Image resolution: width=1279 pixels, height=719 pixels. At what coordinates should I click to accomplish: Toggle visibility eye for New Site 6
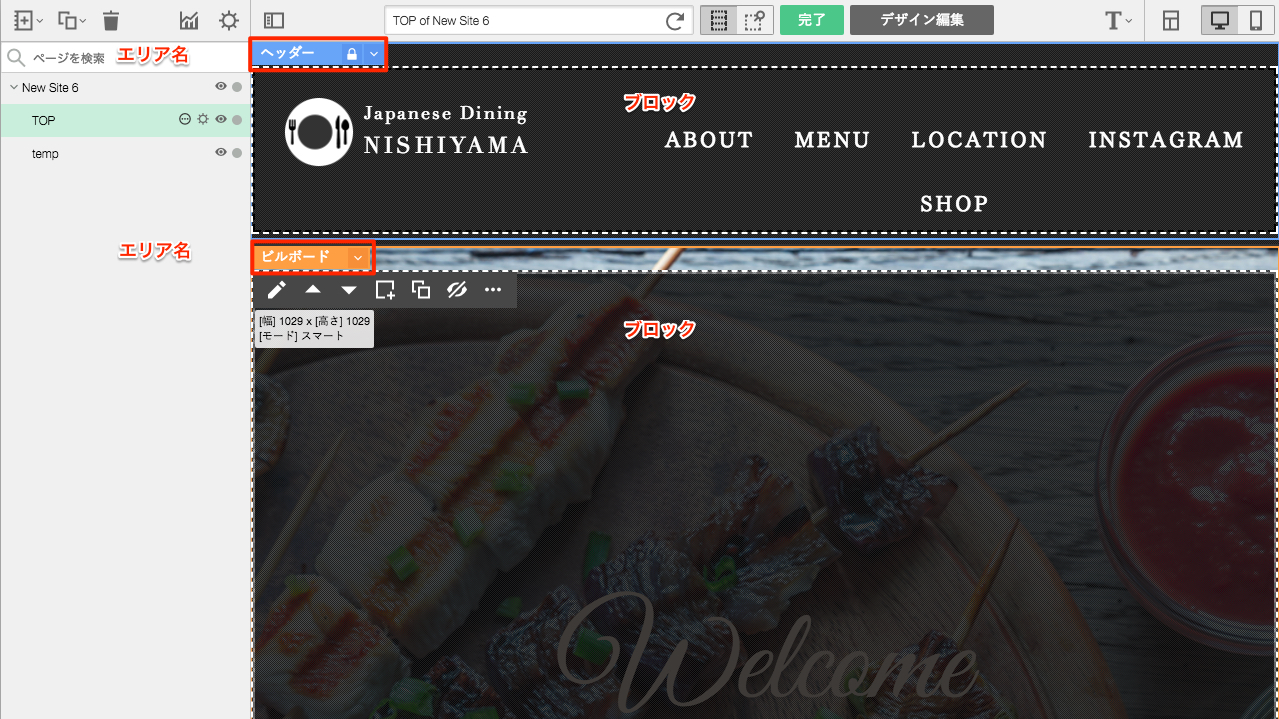coord(221,87)
